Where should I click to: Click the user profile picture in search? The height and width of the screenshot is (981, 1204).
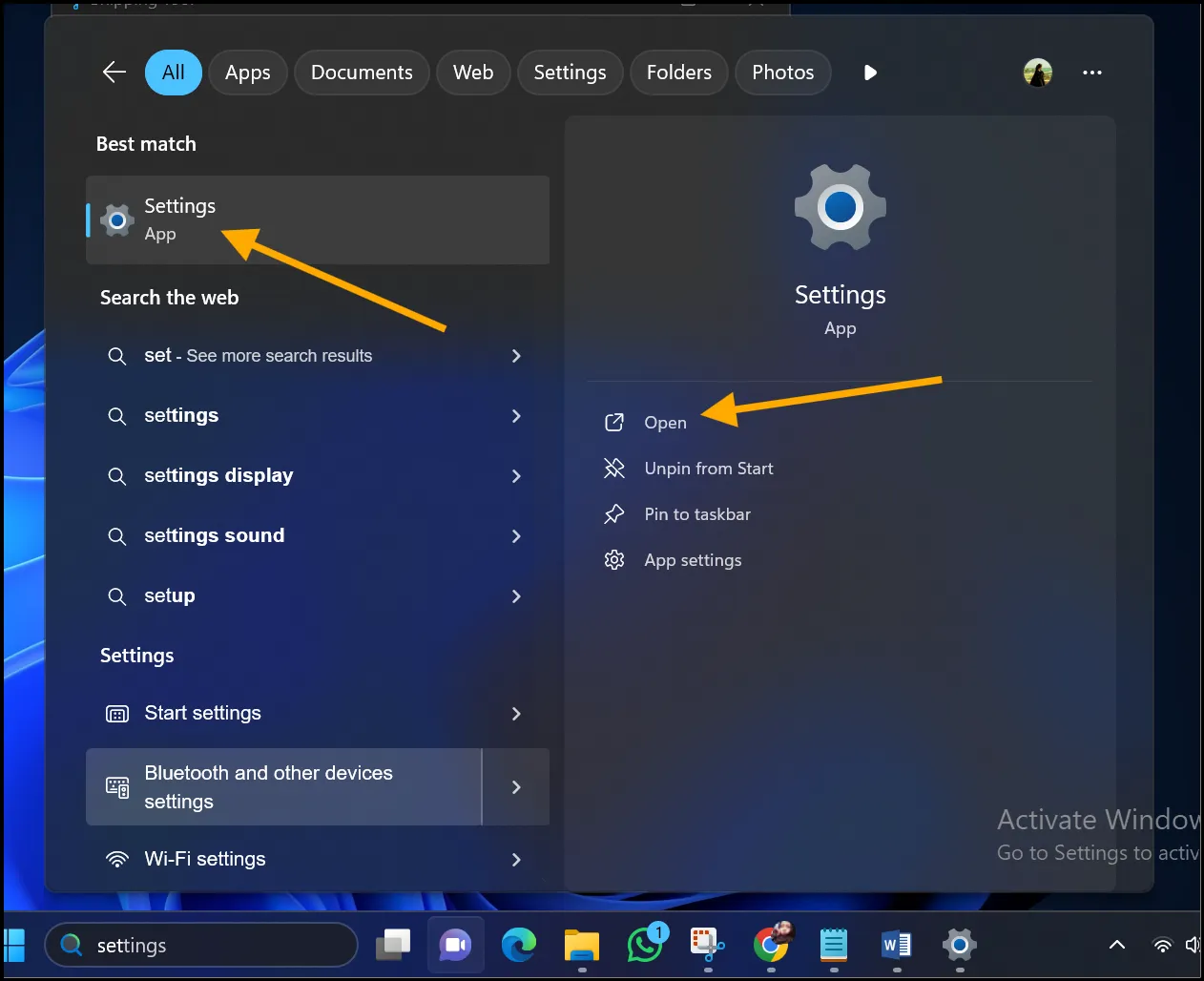(x=1038, y=72)
